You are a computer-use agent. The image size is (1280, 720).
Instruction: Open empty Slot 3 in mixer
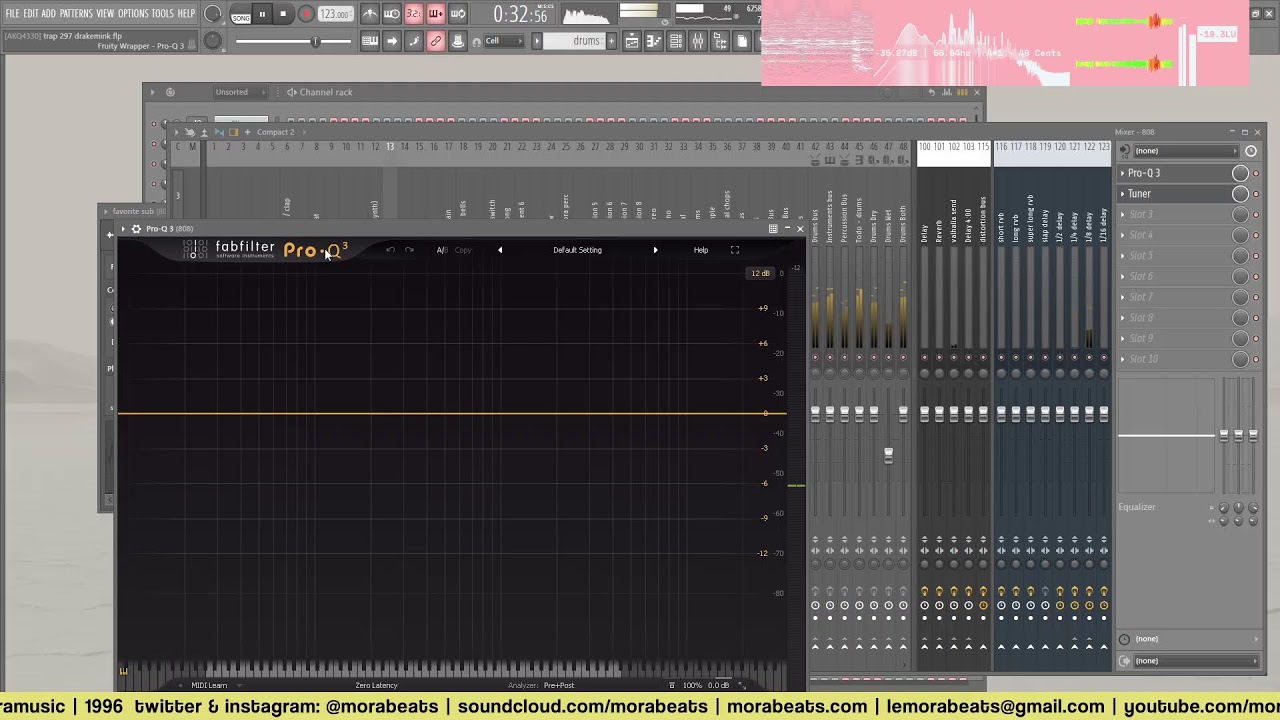click(1173, 214)
